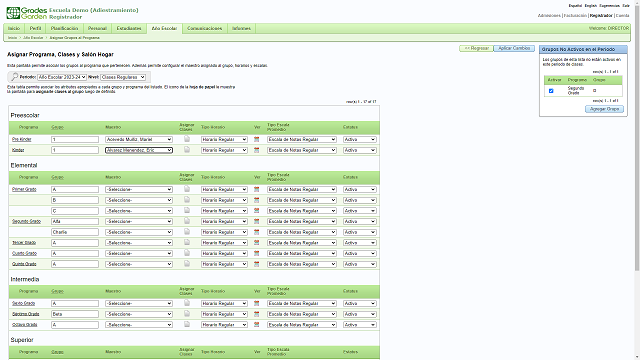View schedule calendar icon for Tercer Grado
Screen dimensions: 640x360
click(256, 242)
